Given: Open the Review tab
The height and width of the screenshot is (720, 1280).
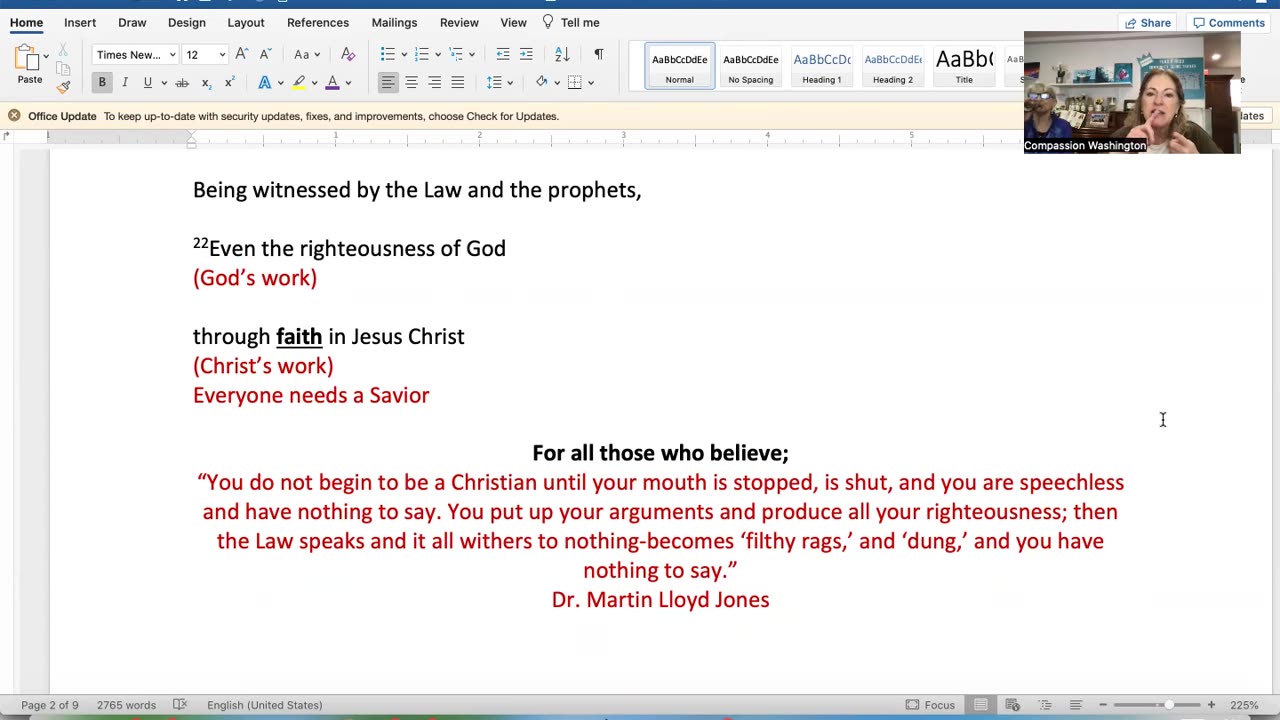Looking at the screenshot, I should (x=459, y=22).
